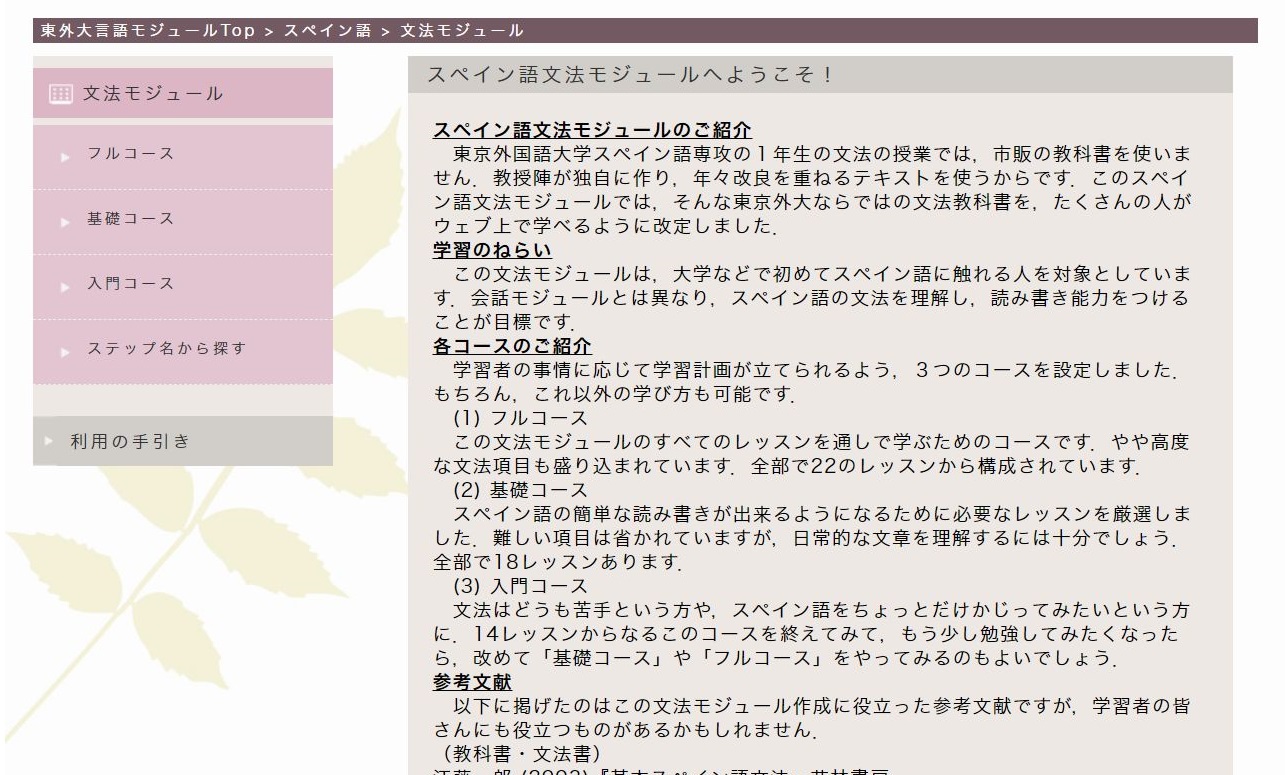Click the スペイン語文法モジュールへようこそ! title bar
This screenshot has height=775, width=1287.
tap(630, 75)
